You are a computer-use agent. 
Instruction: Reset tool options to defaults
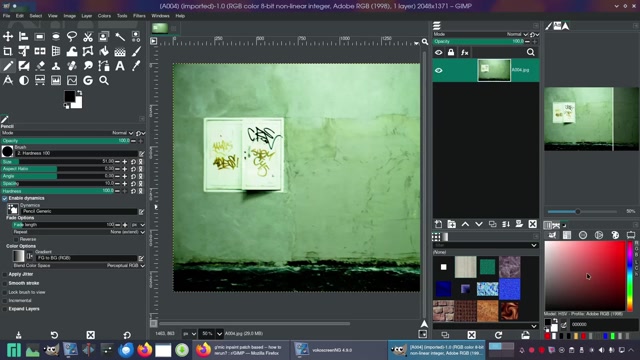127,335
